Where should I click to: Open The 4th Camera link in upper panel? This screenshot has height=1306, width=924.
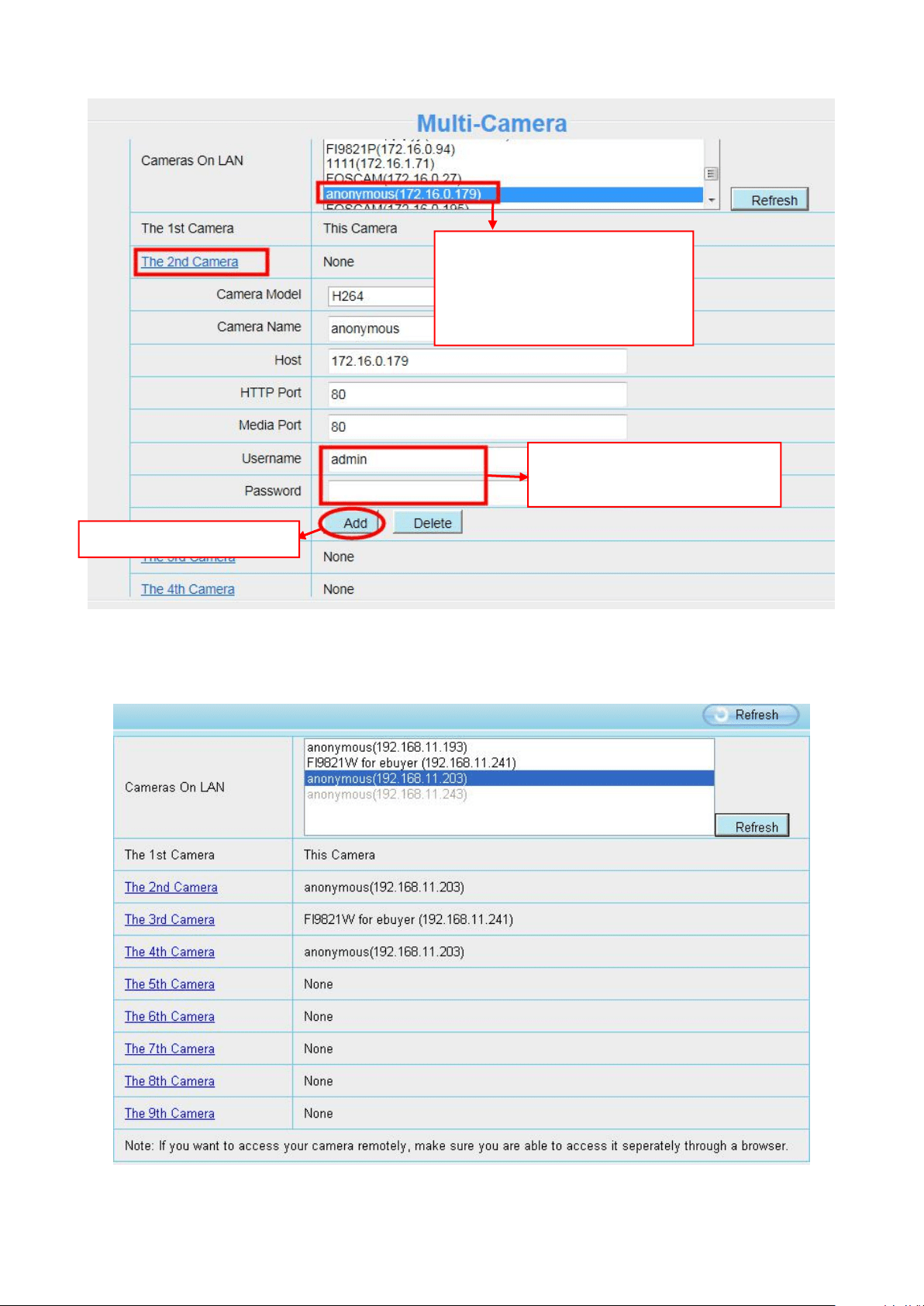pos(188,589)
